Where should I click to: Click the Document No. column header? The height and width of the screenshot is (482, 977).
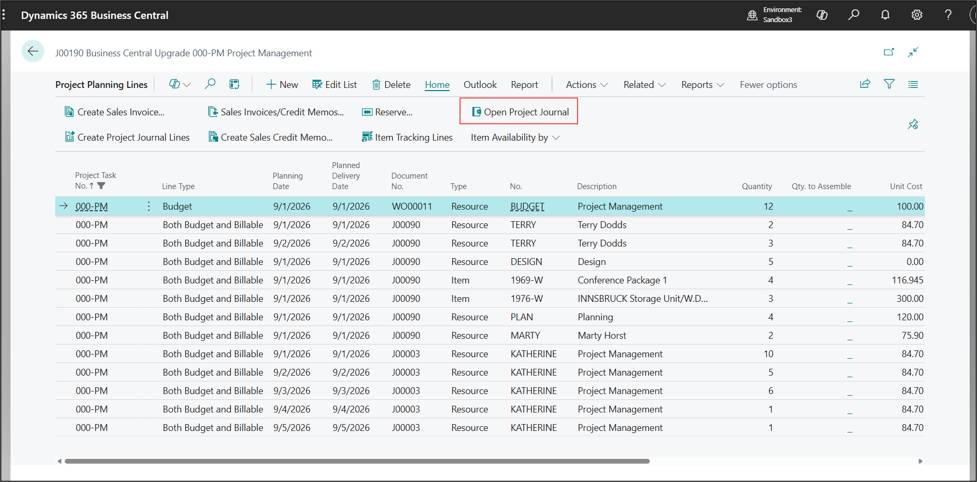(409, 181)
